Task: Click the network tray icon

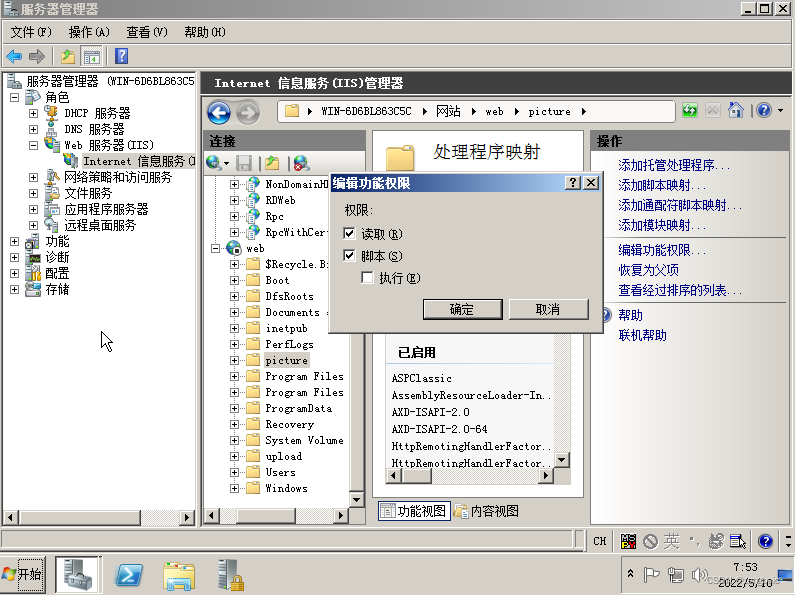Action: [675, 575]
